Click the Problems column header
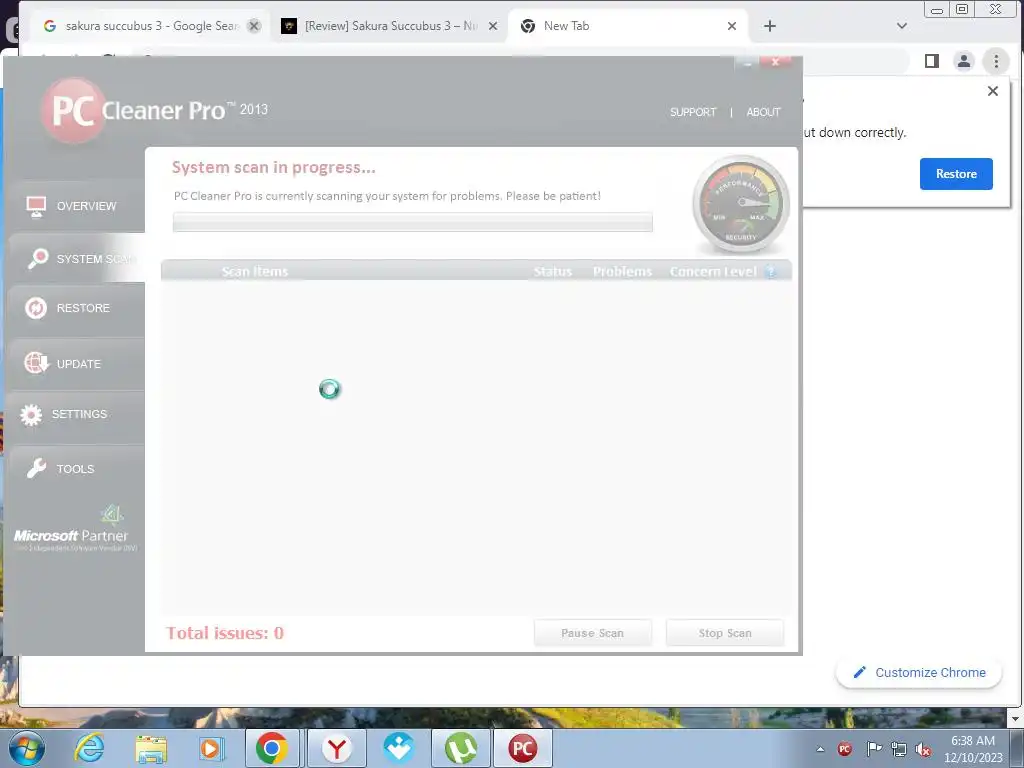Viewport: 1024px width, 768px height. [622, 272]
